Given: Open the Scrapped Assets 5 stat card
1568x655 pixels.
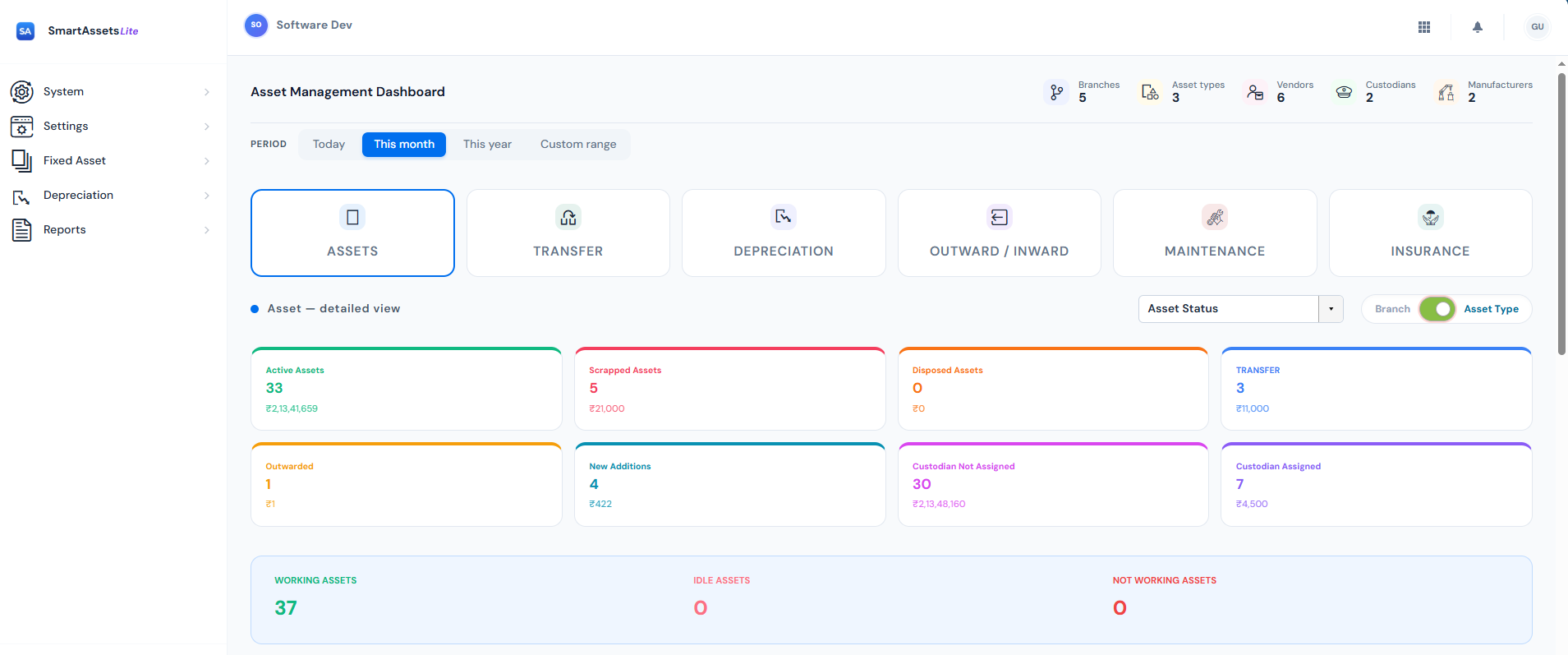Looking at the screenshot, I should pos(730,389).
